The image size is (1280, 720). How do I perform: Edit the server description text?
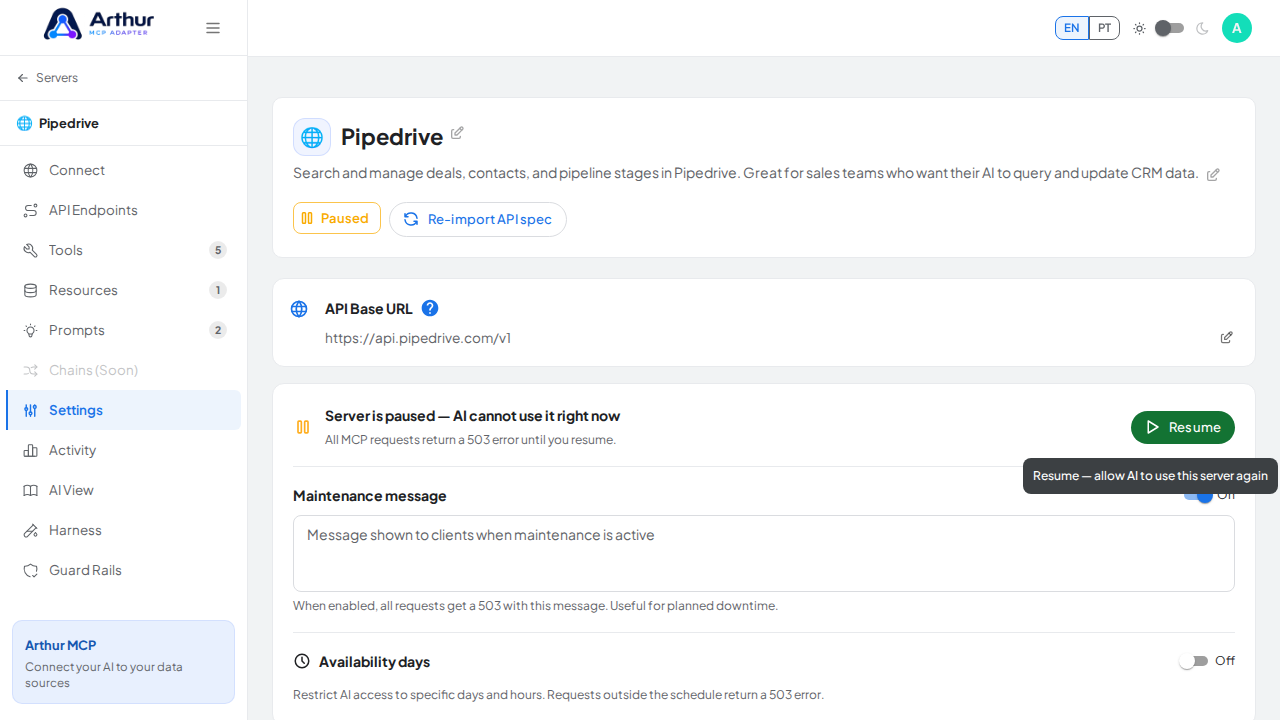pyautogui.click(x=1213, y=174)
